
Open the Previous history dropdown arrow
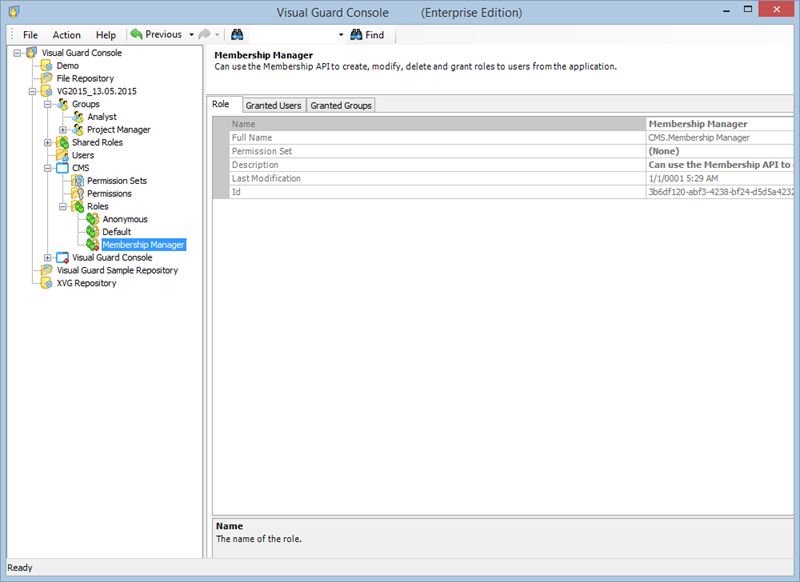click(191, 35)
